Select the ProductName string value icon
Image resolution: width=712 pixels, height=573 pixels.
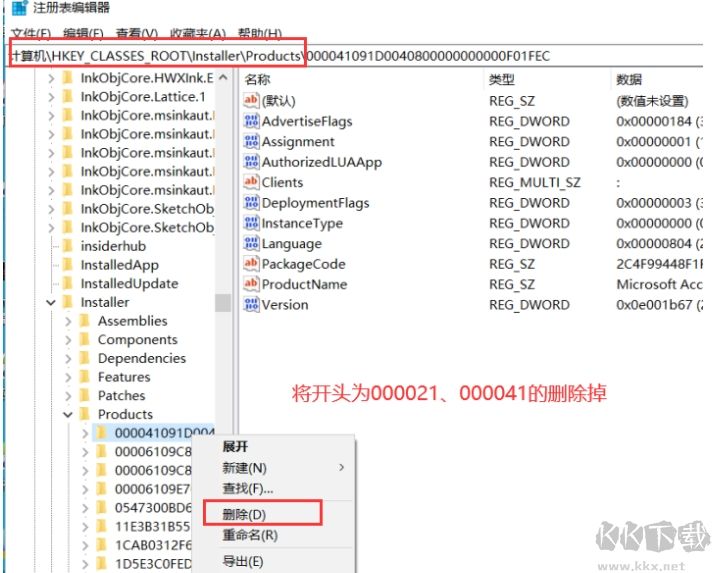[251, 284]
